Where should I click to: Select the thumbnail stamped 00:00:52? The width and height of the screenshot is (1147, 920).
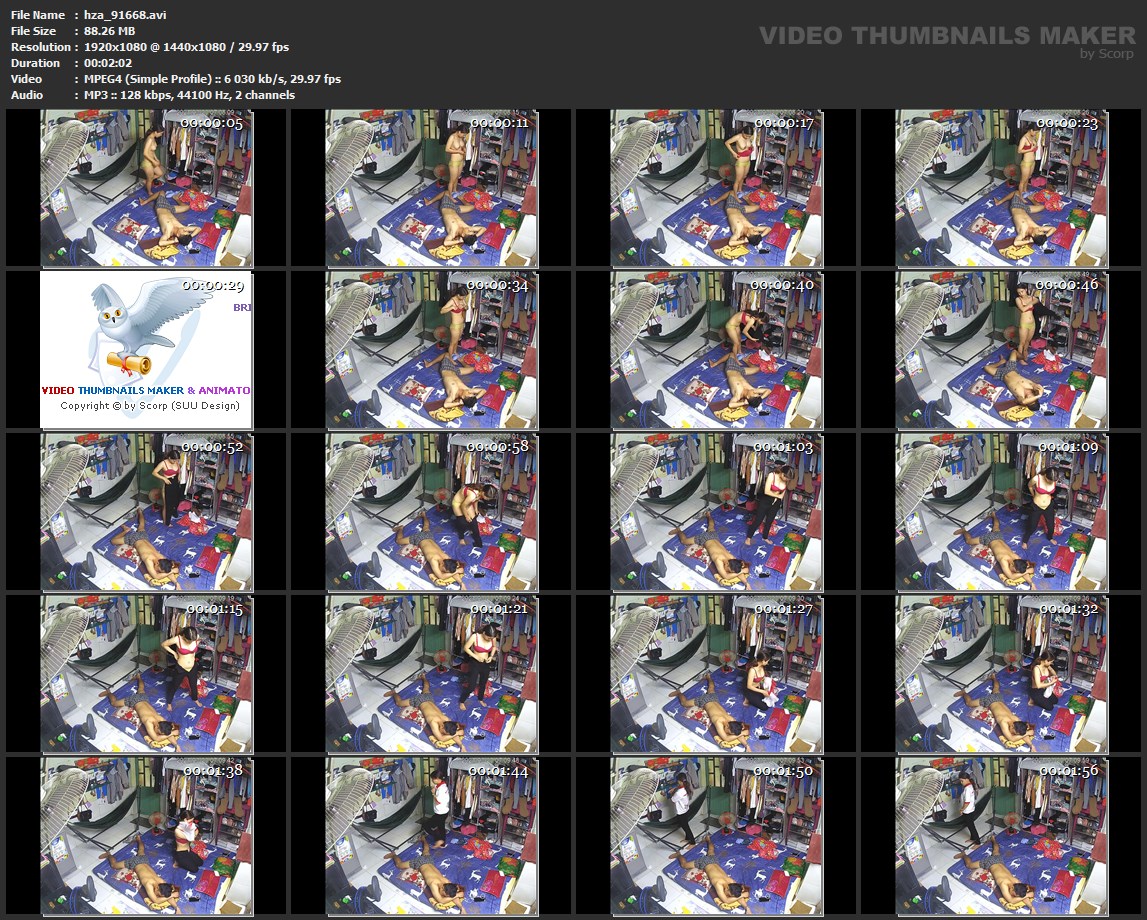point(146,512)
